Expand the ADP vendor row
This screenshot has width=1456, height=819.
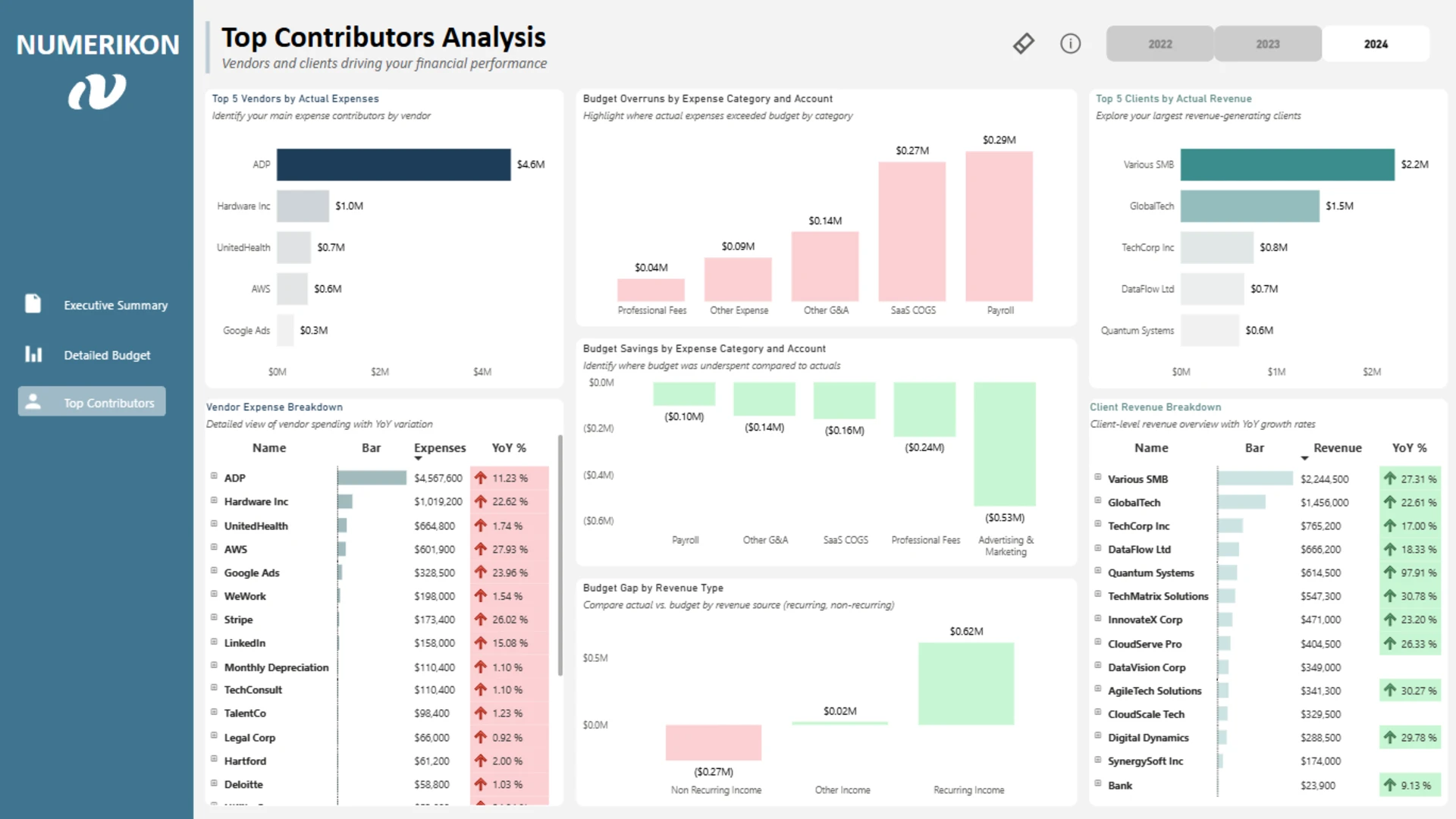click(x=214, y=476)
